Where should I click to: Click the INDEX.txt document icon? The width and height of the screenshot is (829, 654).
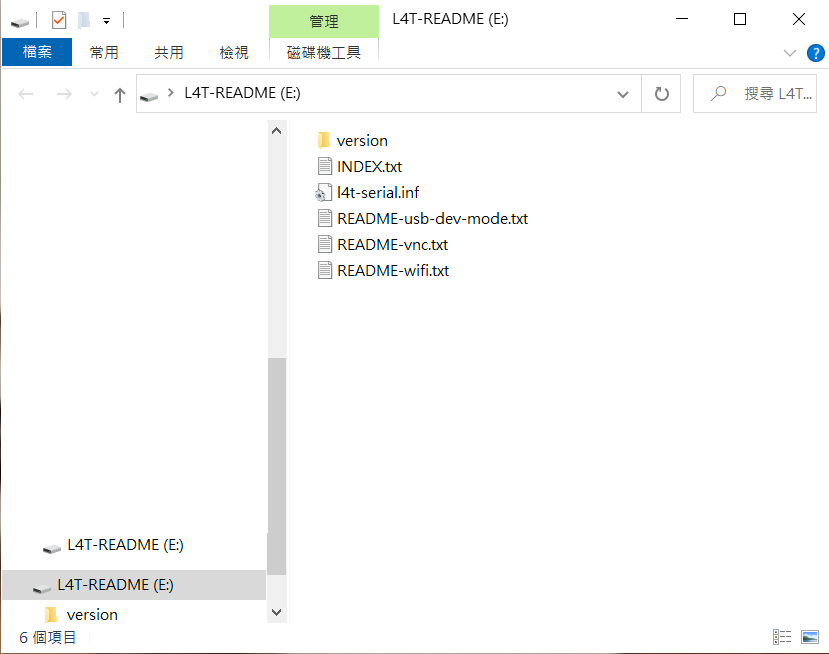click(325, 166)
